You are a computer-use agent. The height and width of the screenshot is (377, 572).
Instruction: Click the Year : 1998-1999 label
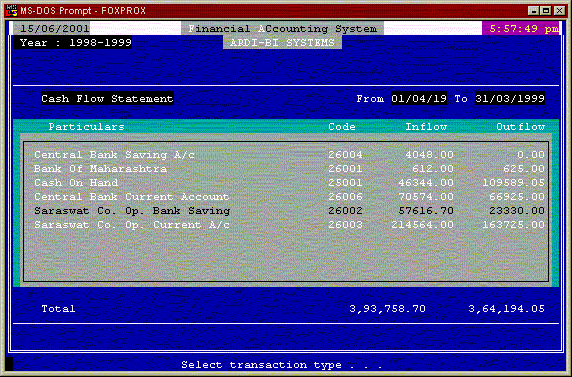(73, 43)
